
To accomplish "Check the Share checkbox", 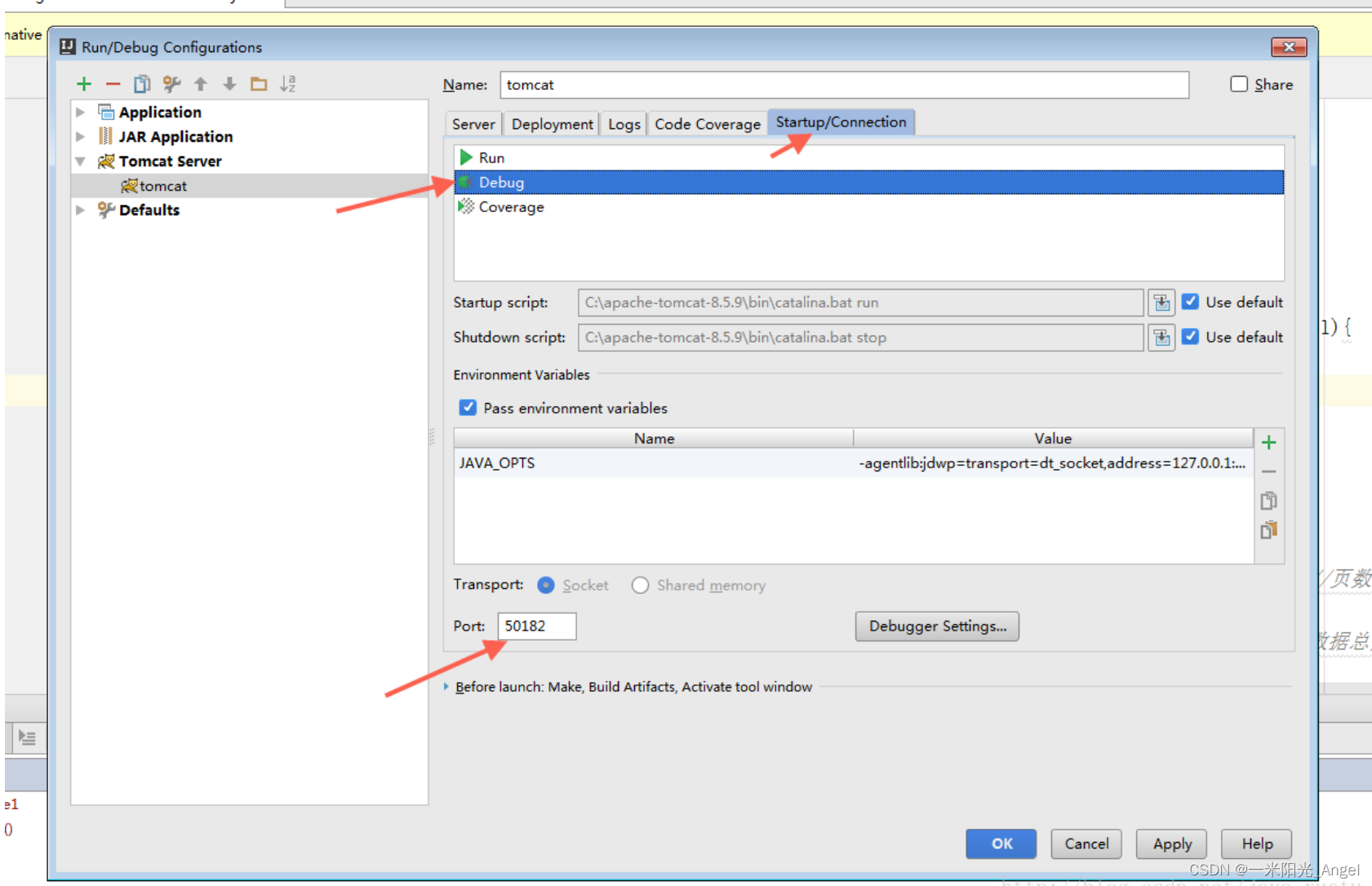I will click(x=1239, y=84).
